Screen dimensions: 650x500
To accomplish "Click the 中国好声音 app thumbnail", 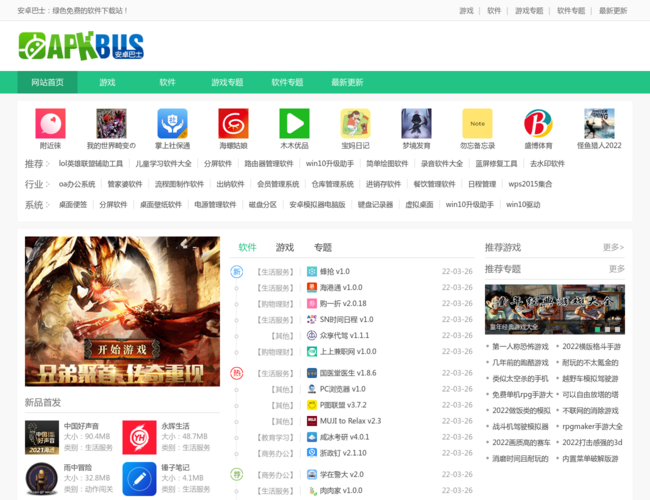I will pos(42,436).
